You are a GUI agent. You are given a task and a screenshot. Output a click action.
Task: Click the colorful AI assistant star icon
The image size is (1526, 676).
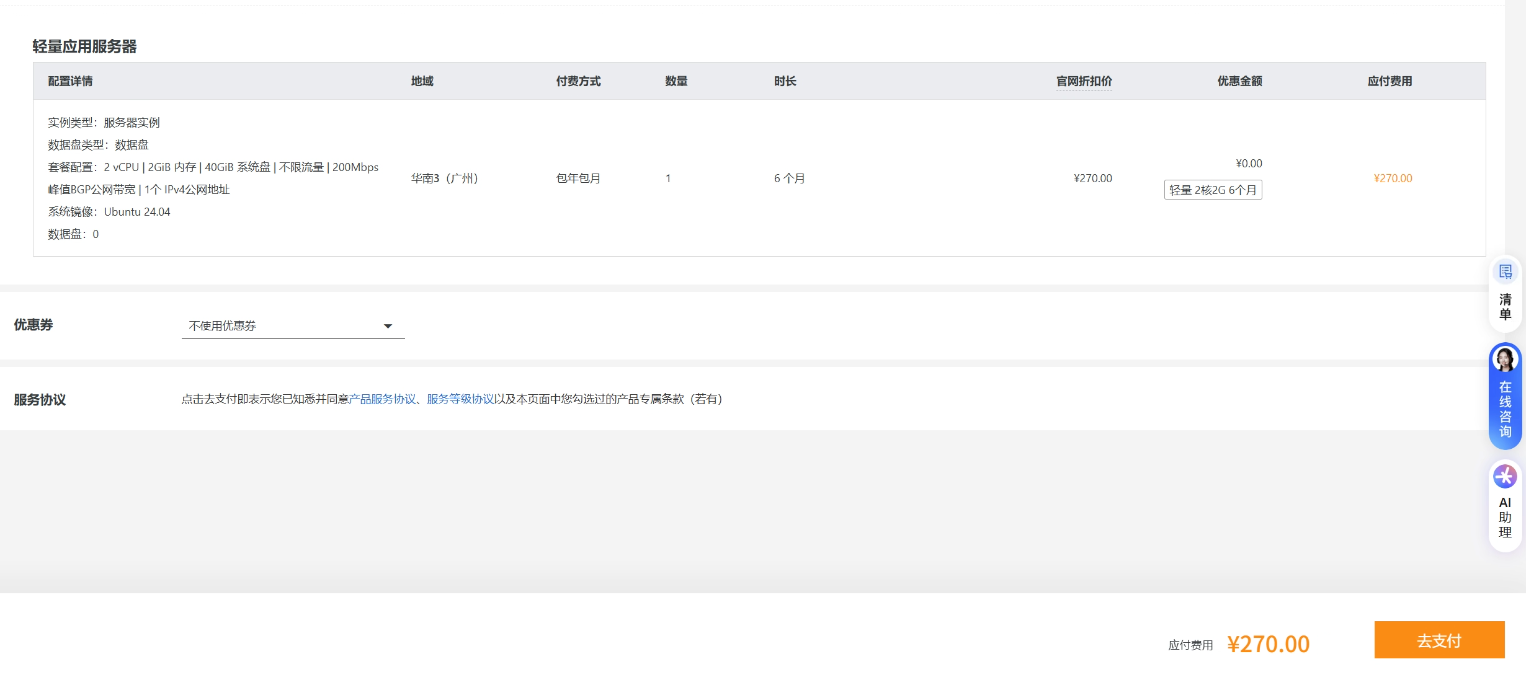coord(1505,477)
